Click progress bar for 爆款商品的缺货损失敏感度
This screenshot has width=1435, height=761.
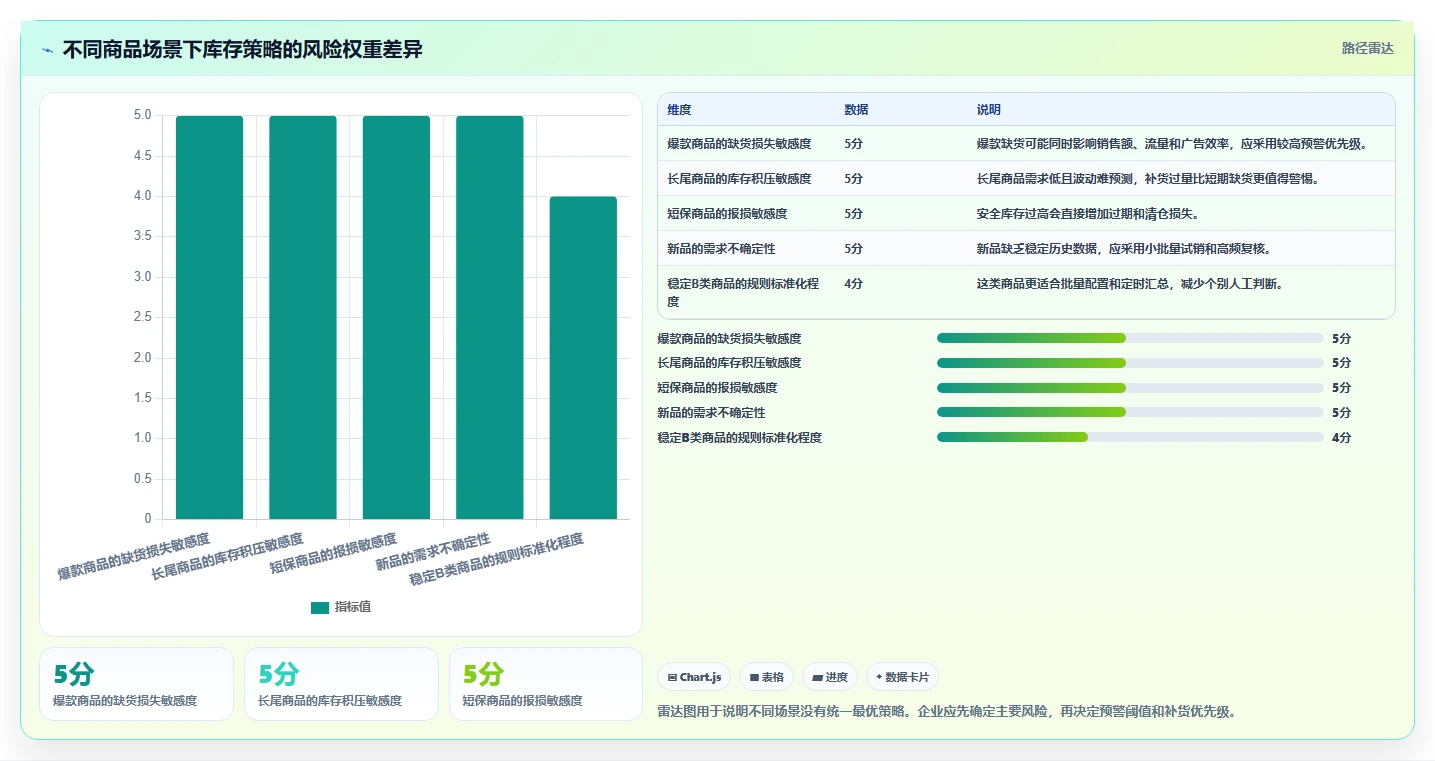1130,338
